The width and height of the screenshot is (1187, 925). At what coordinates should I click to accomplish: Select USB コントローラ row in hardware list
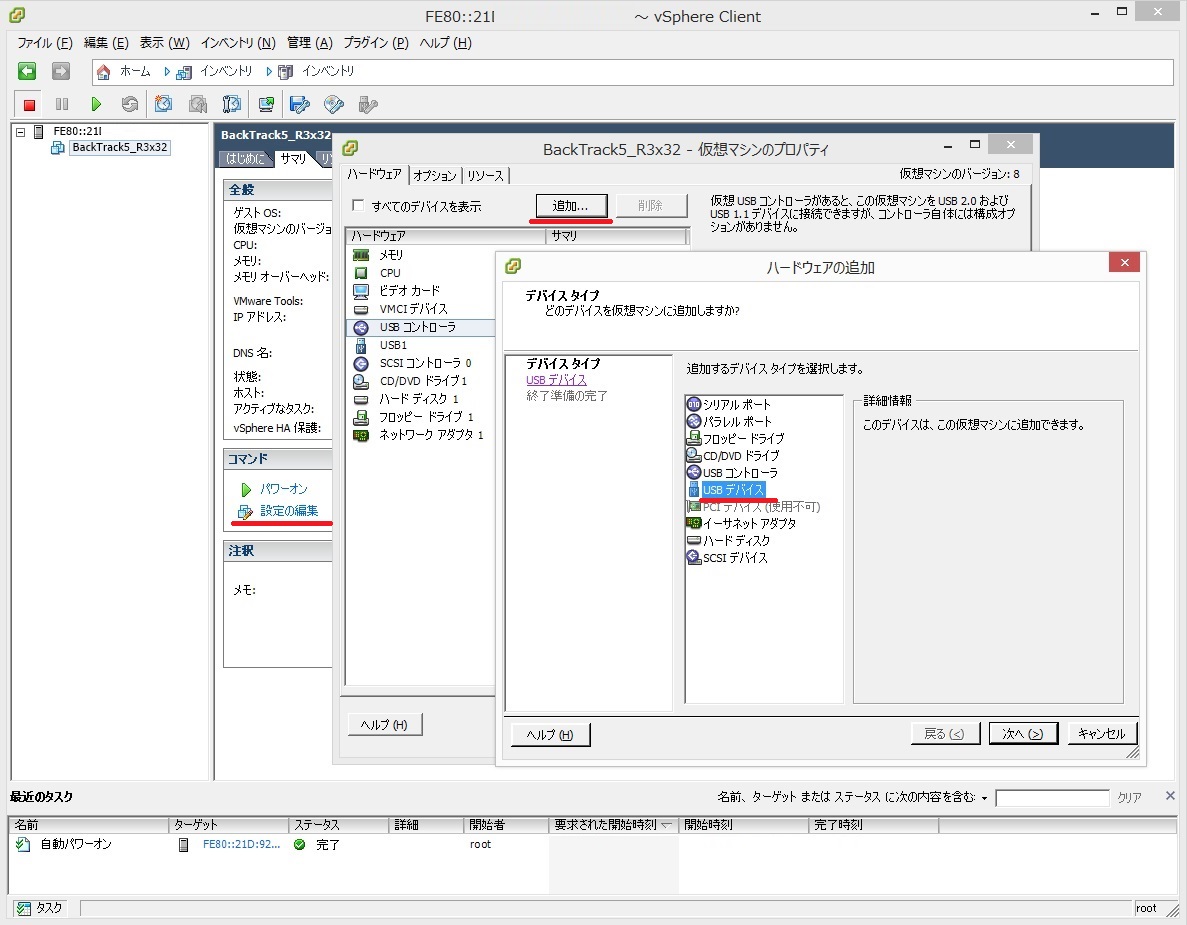click(421, 327)
